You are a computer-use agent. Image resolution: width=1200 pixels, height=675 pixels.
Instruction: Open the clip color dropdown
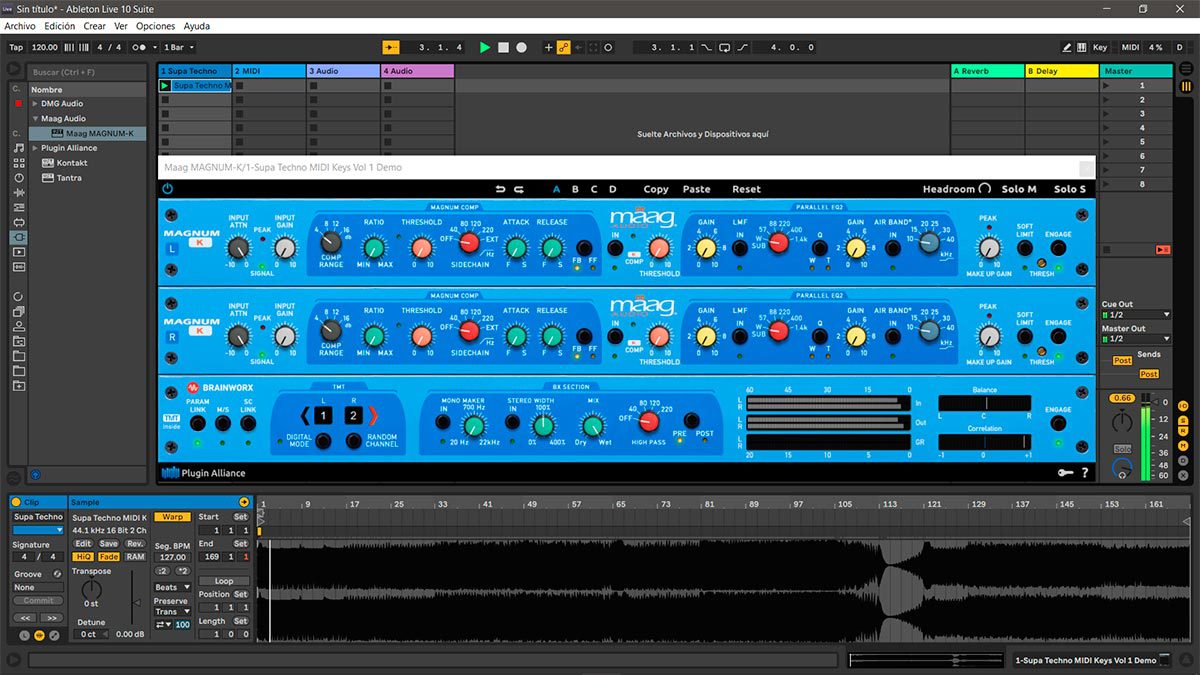point(38,530)
